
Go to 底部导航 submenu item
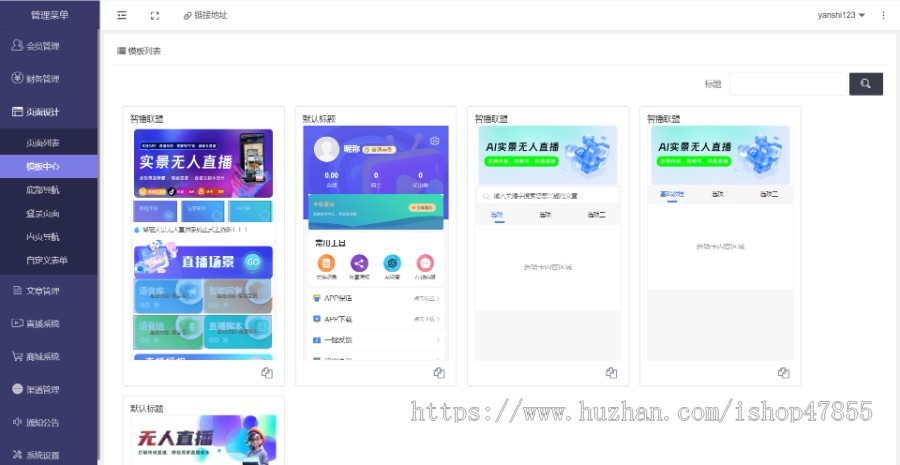(x=49, y=190)
